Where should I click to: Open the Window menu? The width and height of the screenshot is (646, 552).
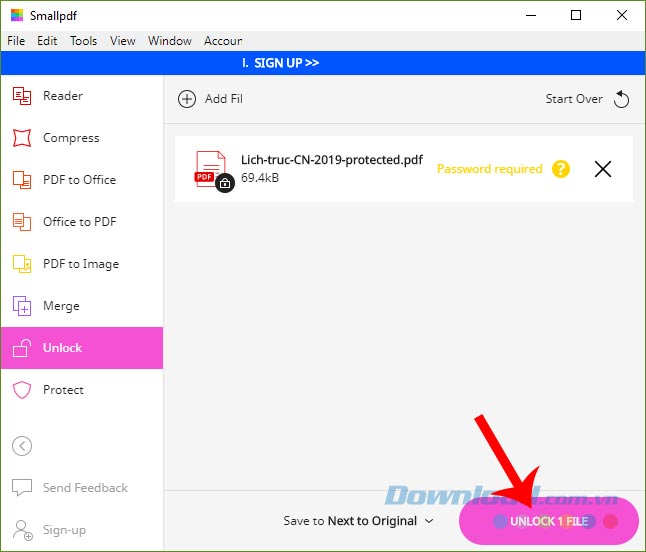pos(170,41)
